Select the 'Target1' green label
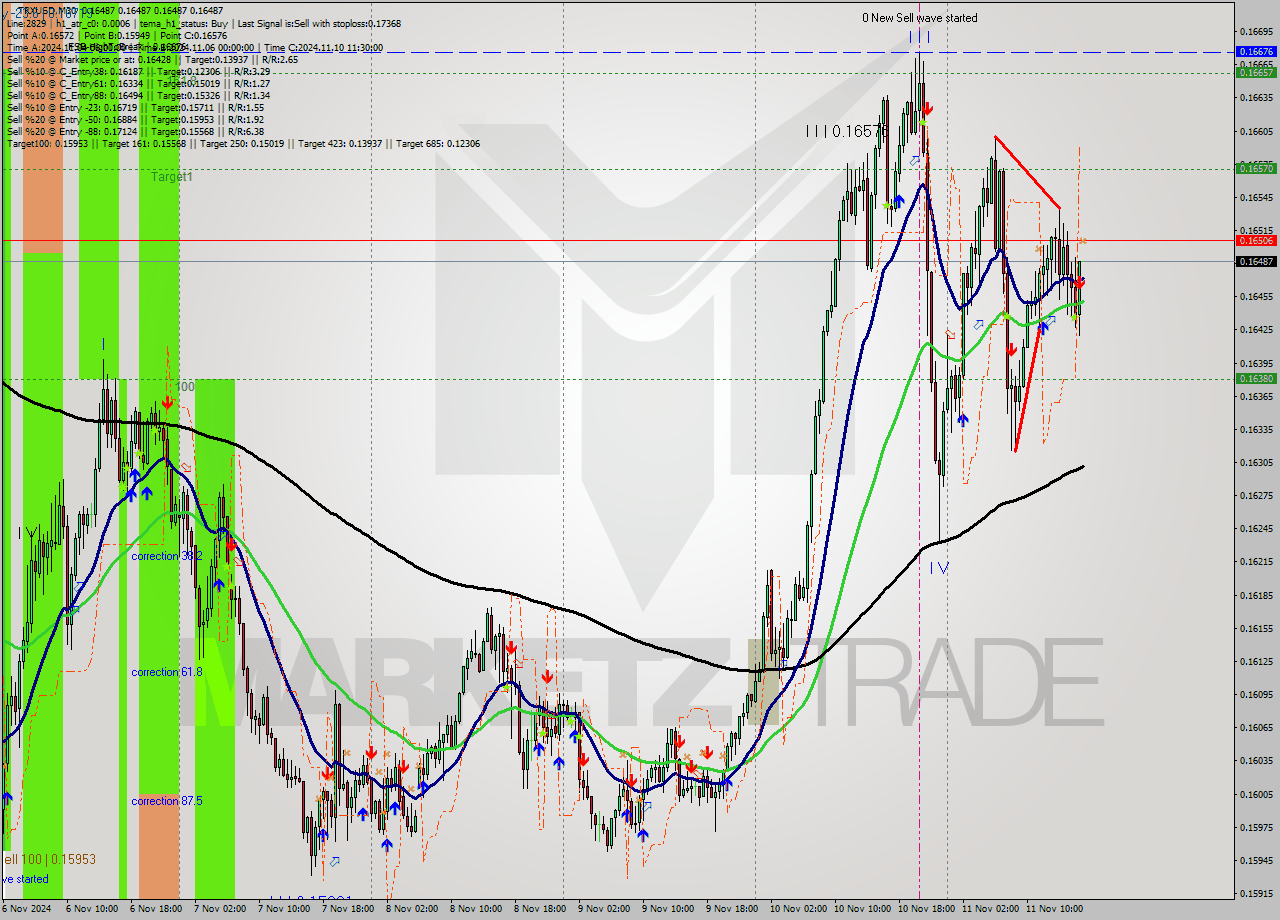The height and width of the screenshot is (920, 1280). (x=172, y=177)
